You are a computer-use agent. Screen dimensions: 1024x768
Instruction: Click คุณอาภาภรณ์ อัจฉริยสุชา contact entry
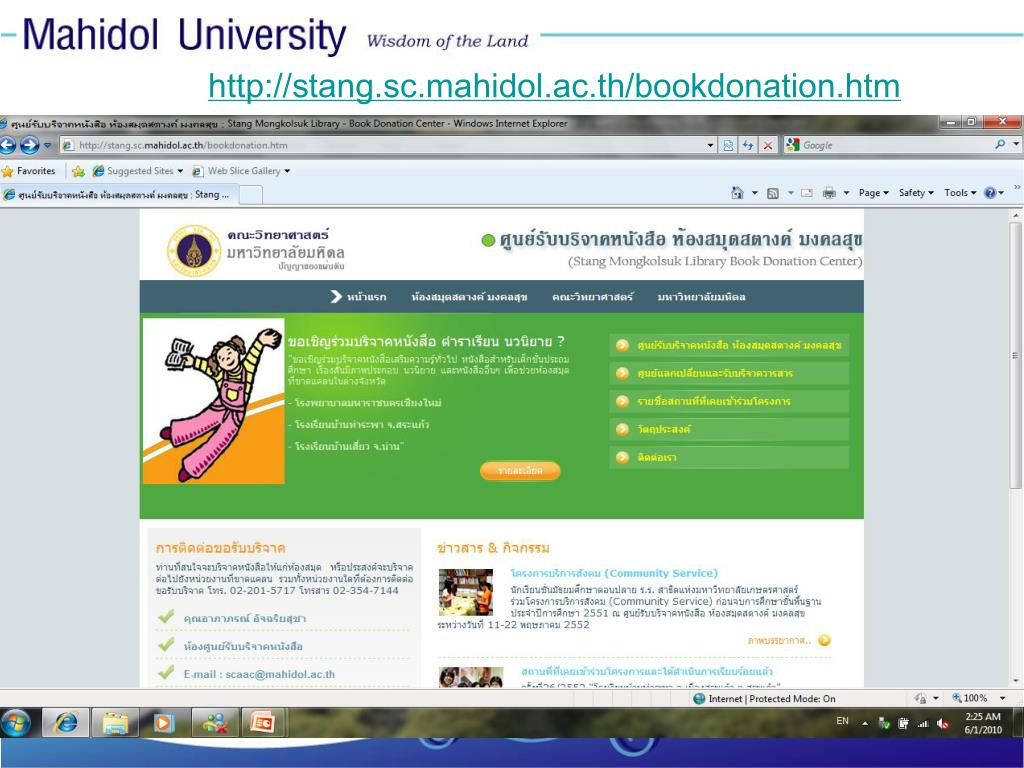click(x=244, y=618)
